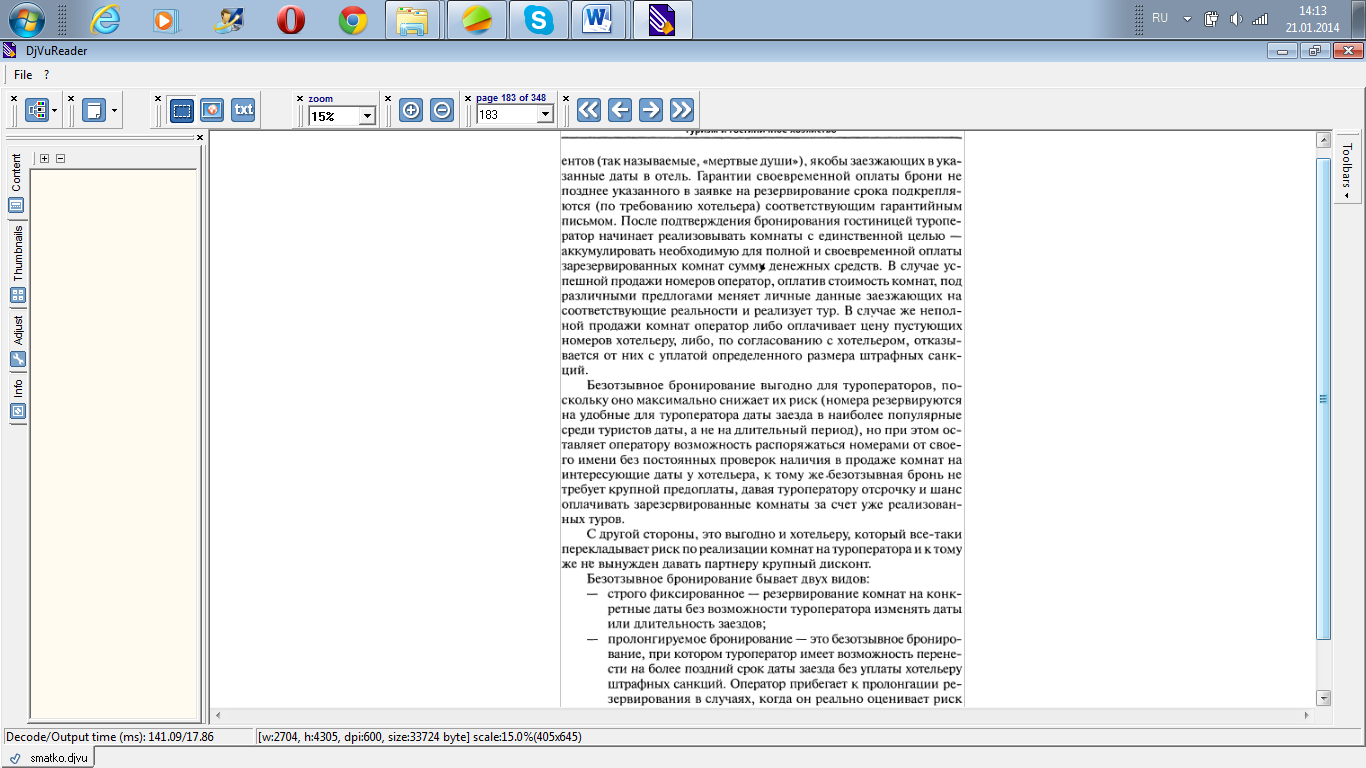This screenshot has height=768, width=1366.
Task: Close the view mode toolbar section
Action: (x=158, y=98)
